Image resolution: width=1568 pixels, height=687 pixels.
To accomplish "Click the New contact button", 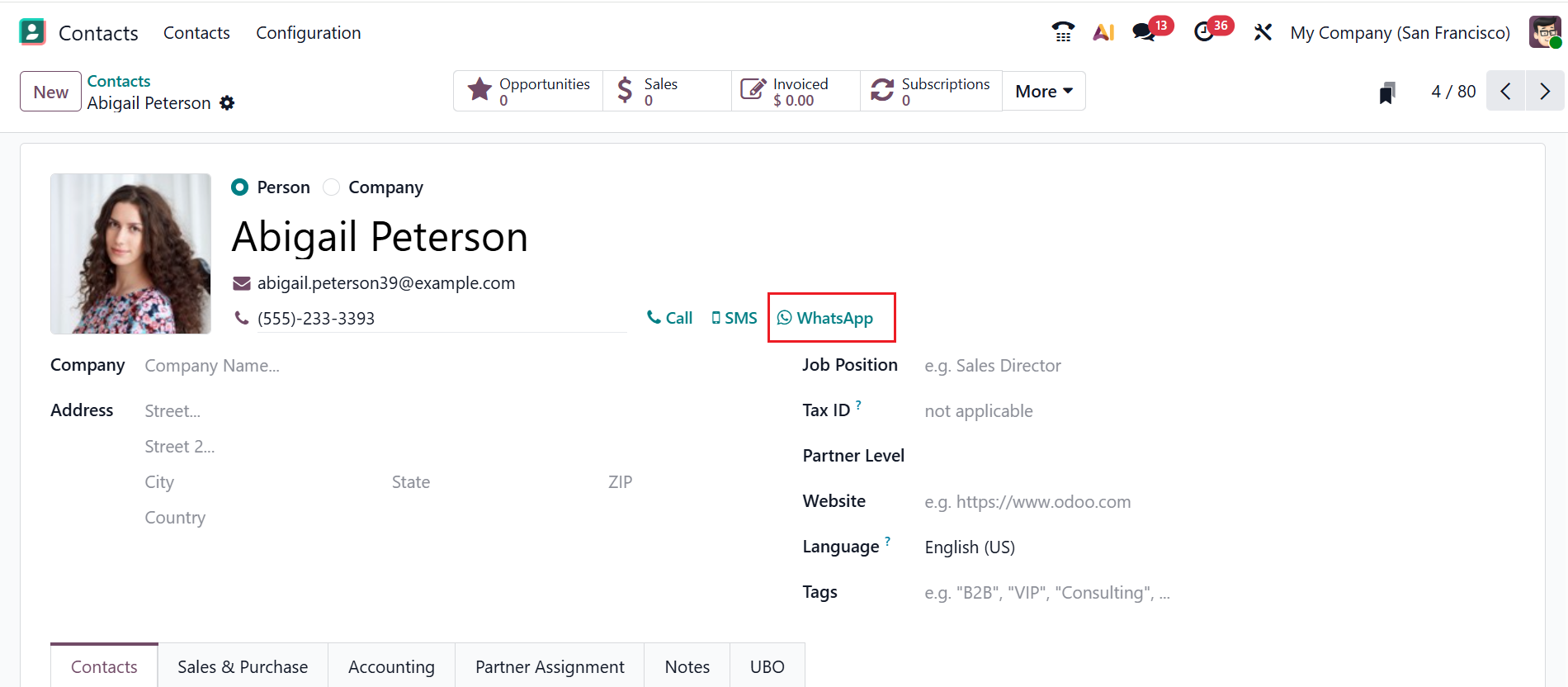I will click(x=50, y=92).
